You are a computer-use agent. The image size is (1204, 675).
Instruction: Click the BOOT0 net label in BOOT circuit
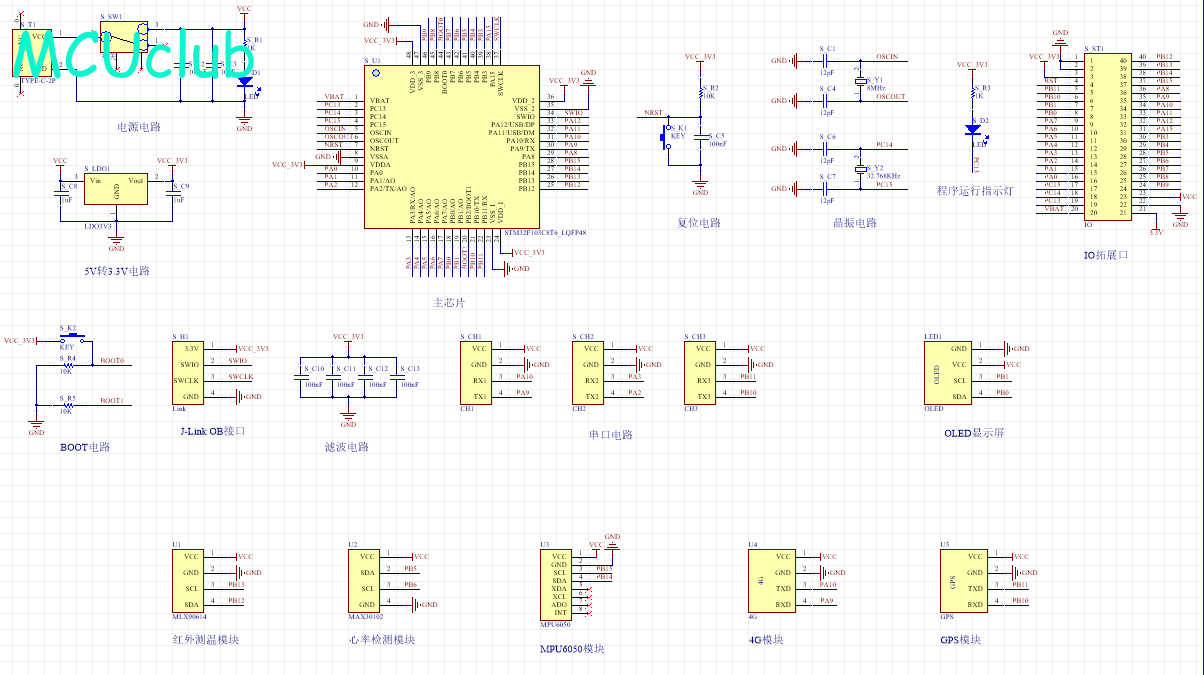pyautogui.click(x=112, y=361)
